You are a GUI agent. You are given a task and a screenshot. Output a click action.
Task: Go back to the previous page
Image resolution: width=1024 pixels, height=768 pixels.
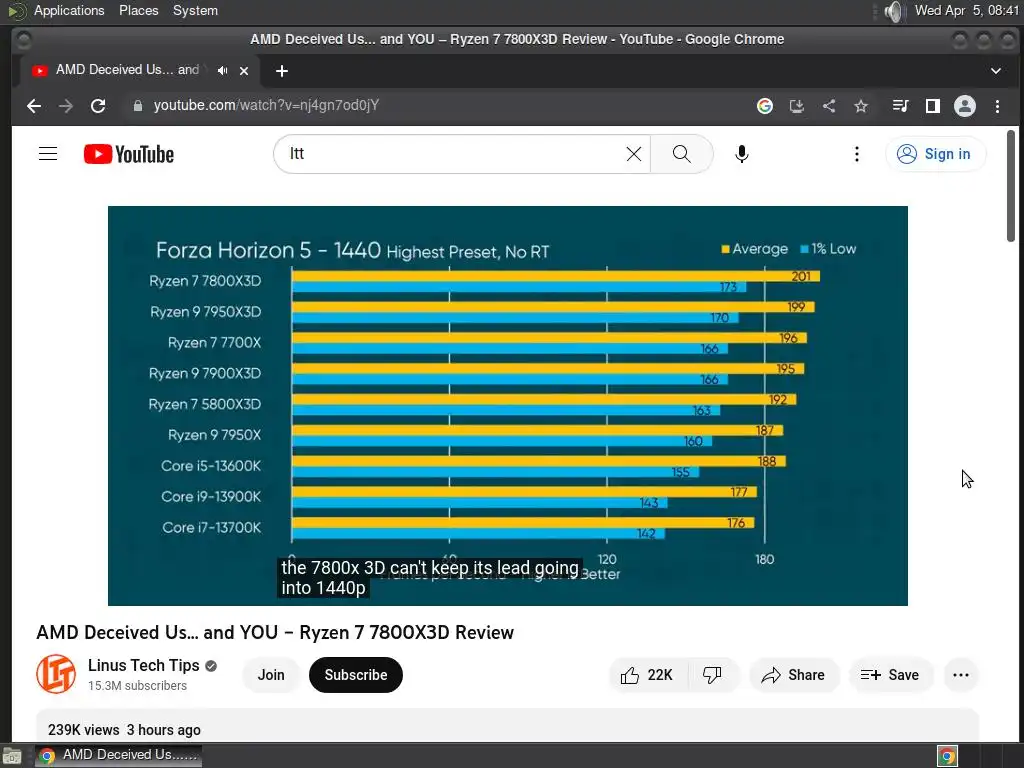click(34, 106)
